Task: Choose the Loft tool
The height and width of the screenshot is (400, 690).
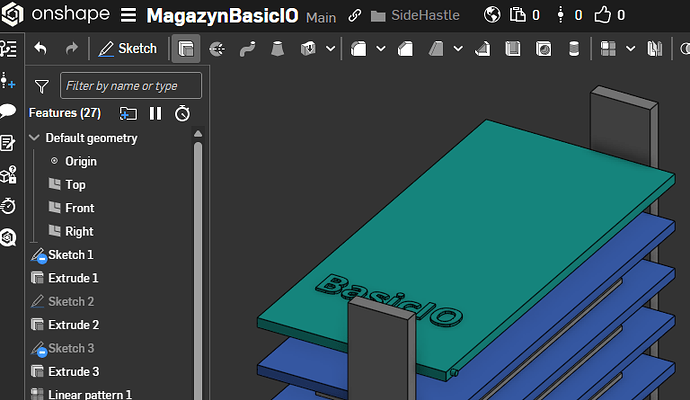Action: 278,48
